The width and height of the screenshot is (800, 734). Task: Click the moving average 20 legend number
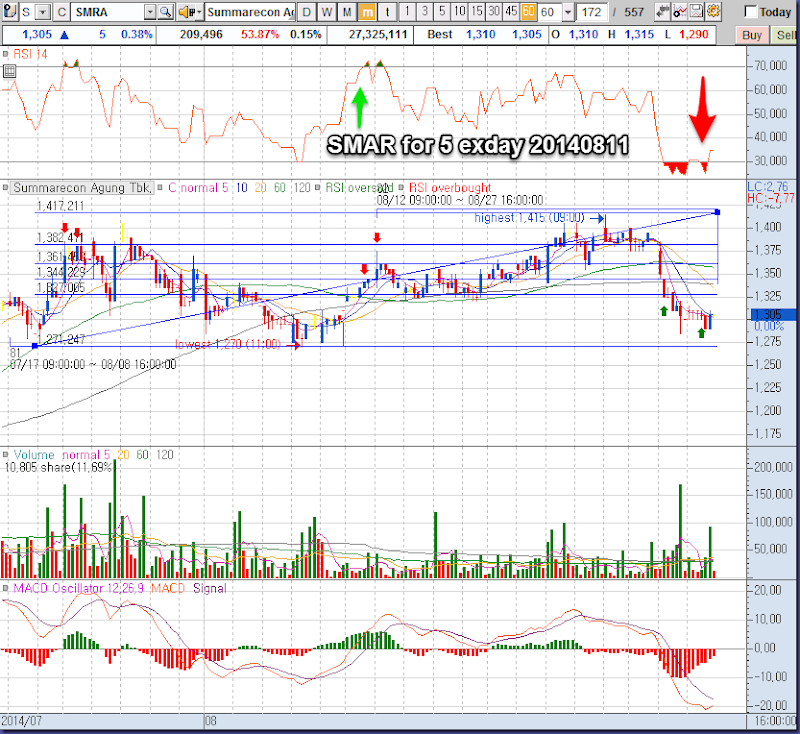(260, 188)
